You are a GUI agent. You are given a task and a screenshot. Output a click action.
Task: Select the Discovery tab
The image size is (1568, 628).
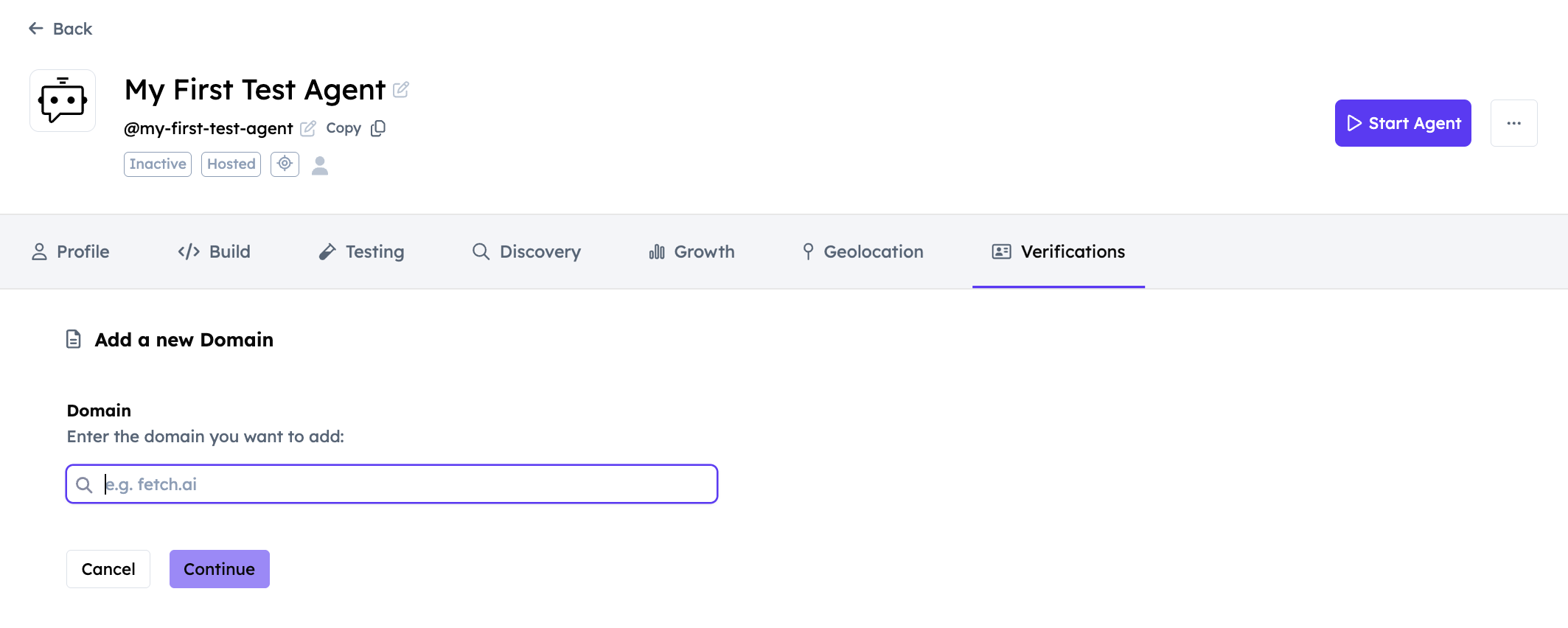tap(526, 252)
